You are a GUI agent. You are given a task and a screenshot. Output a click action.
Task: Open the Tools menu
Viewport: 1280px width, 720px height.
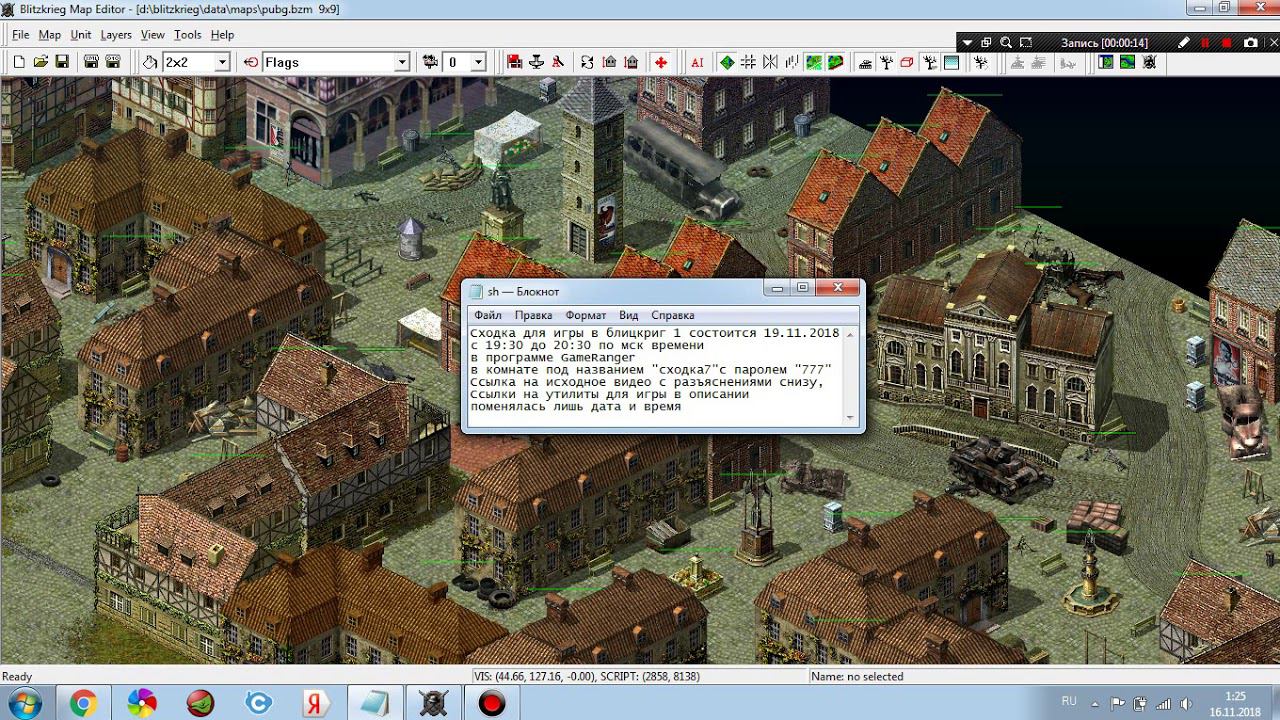[x=188, y=35]
